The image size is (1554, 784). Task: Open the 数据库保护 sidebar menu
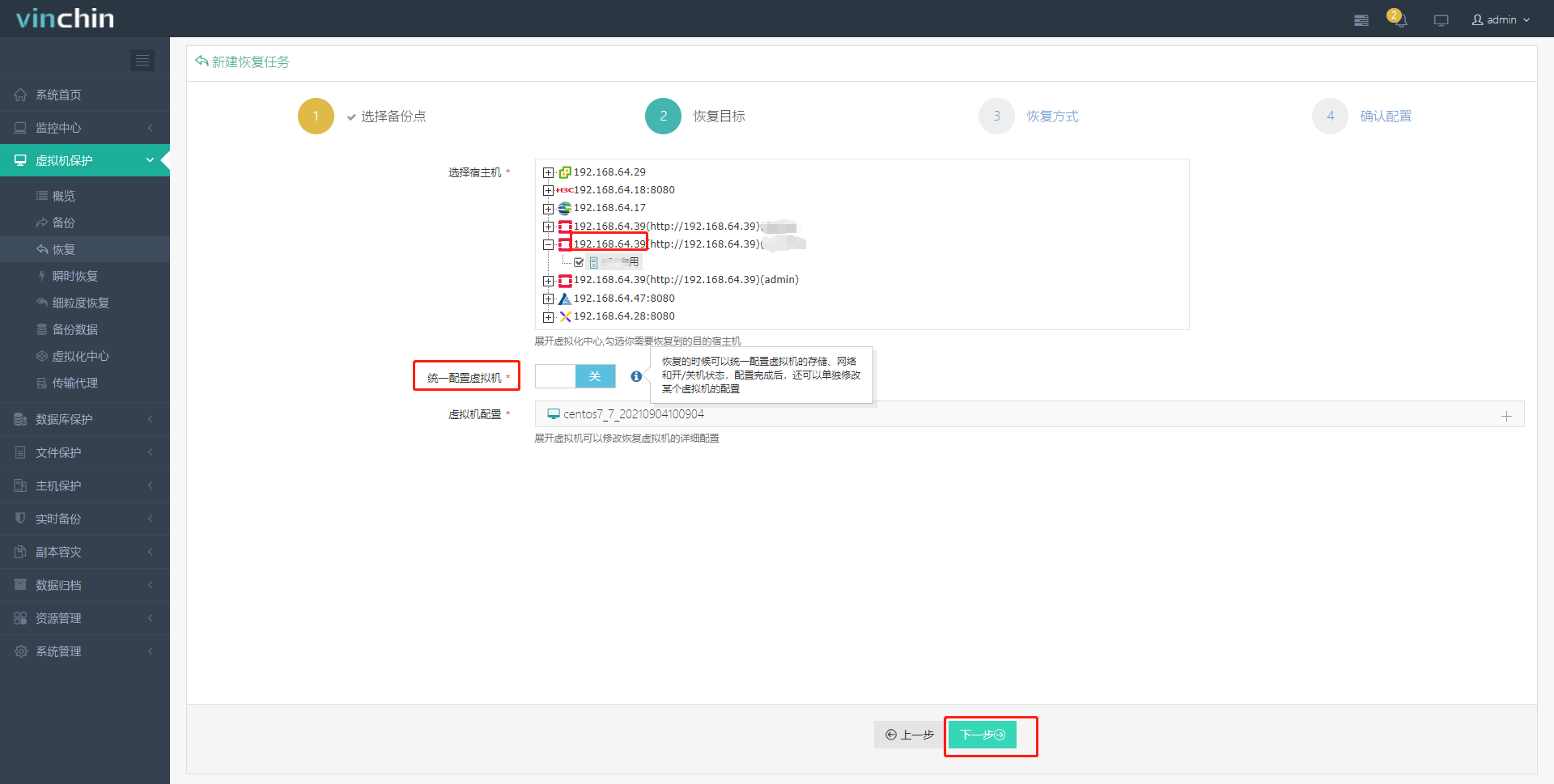pos(65,419)
